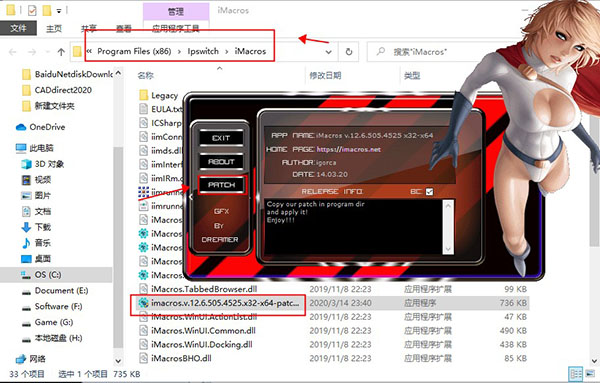Click the Refresh button beside address bar
Image resolution: width=600 pixels, height=383 pixels.
349,52
